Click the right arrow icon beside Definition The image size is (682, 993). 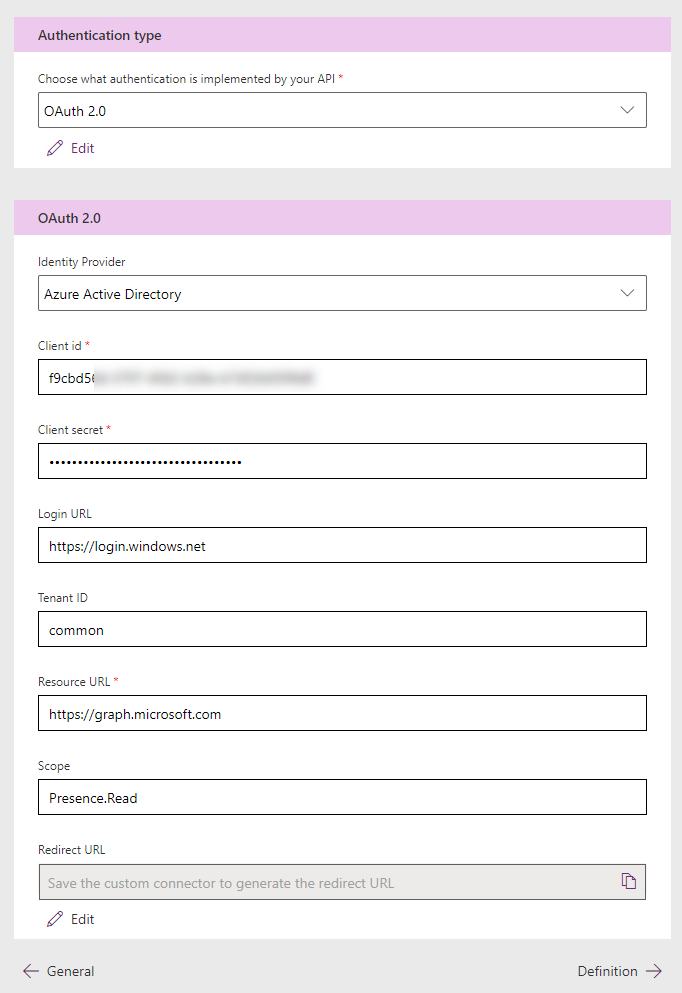654,971
